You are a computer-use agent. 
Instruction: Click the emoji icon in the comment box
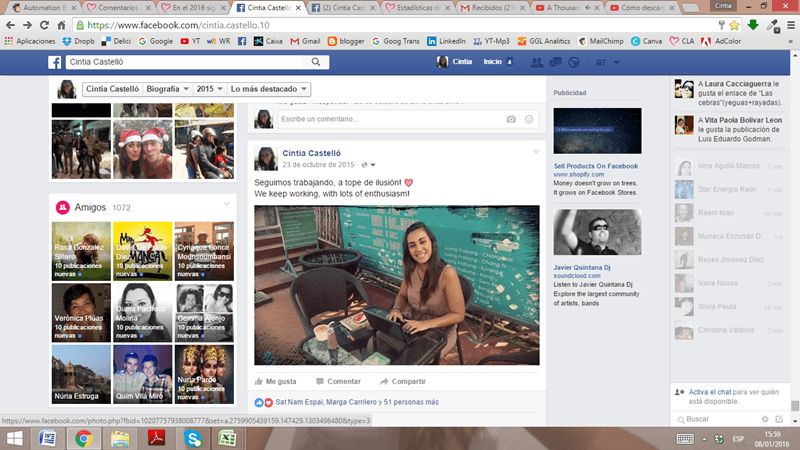coord(529,119)
